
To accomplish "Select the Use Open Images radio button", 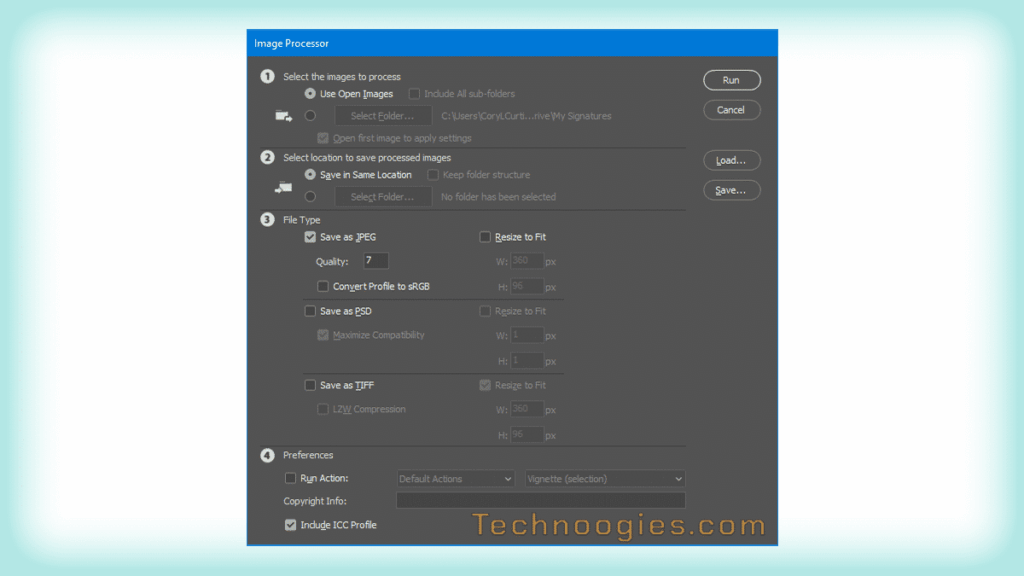I will pos(310,94).
